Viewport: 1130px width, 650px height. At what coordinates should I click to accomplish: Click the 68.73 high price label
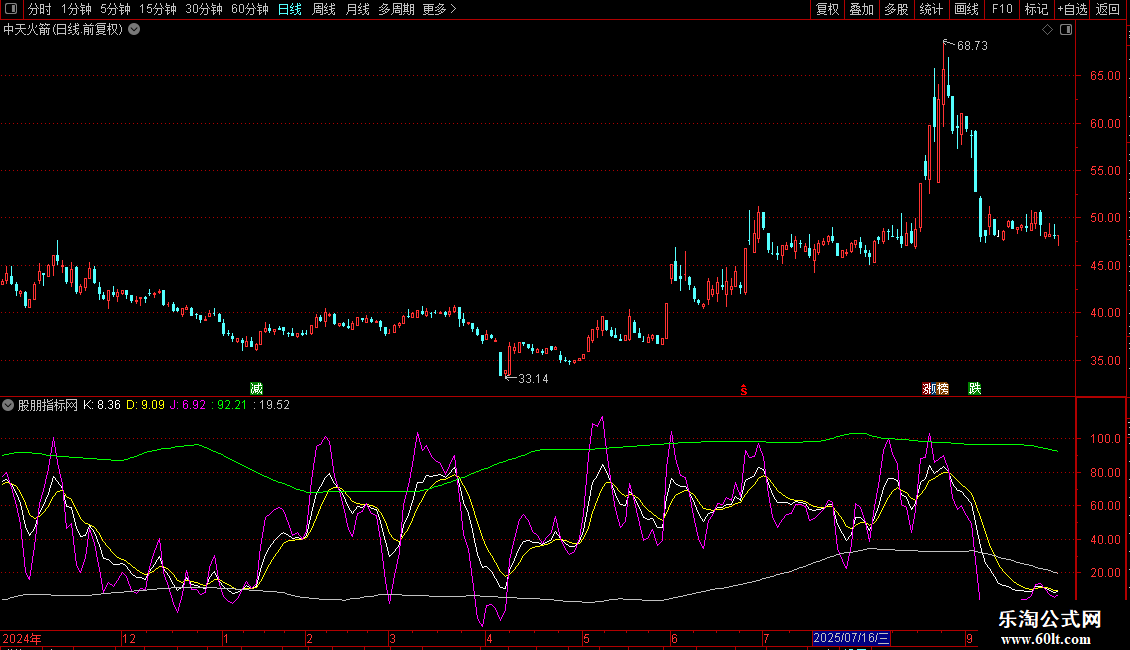971,46
